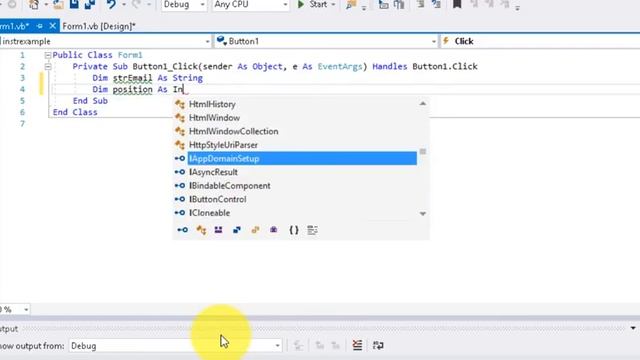640x360 pixels.
Task: Toggle pin on the Form1.vb tab
Action: 40,26
